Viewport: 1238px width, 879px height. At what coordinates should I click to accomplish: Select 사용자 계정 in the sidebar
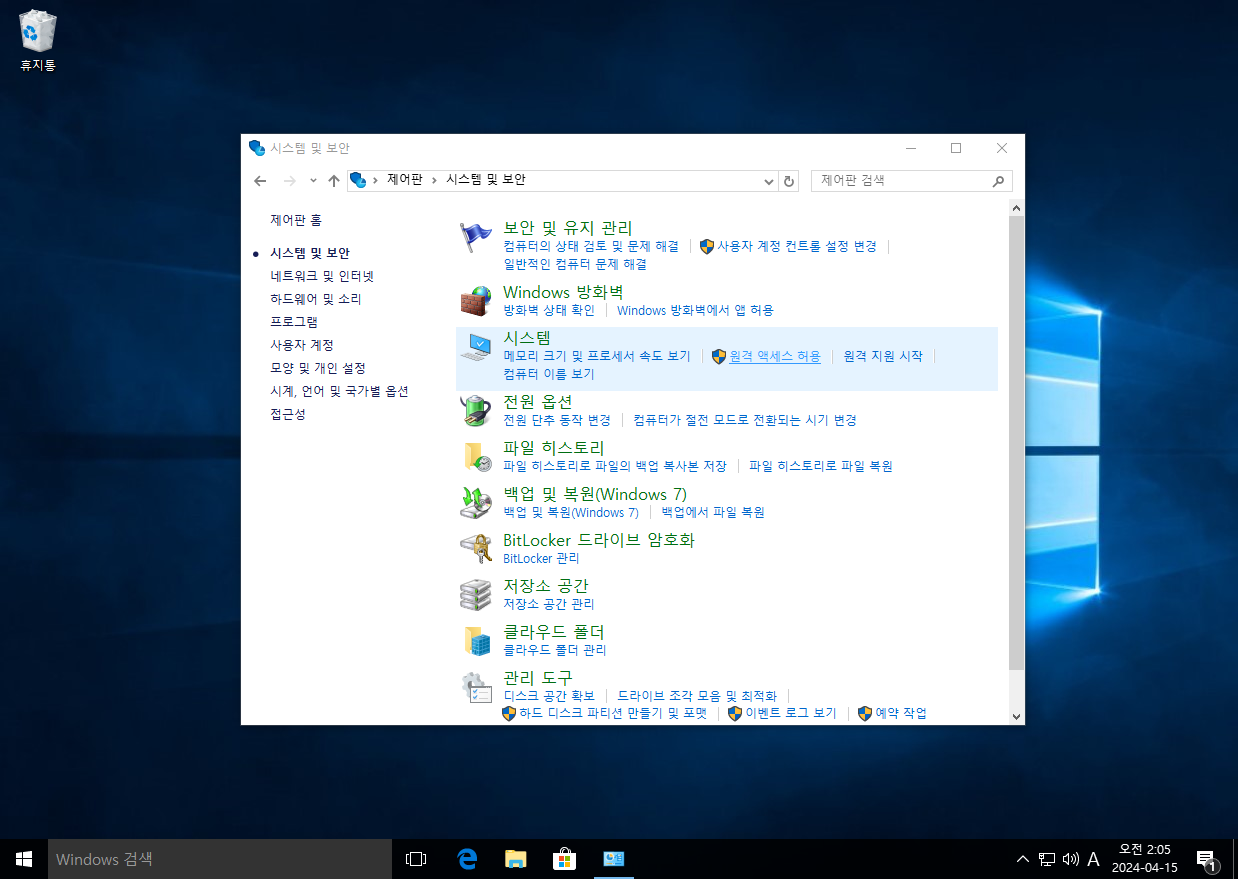(x=302, y=345)
